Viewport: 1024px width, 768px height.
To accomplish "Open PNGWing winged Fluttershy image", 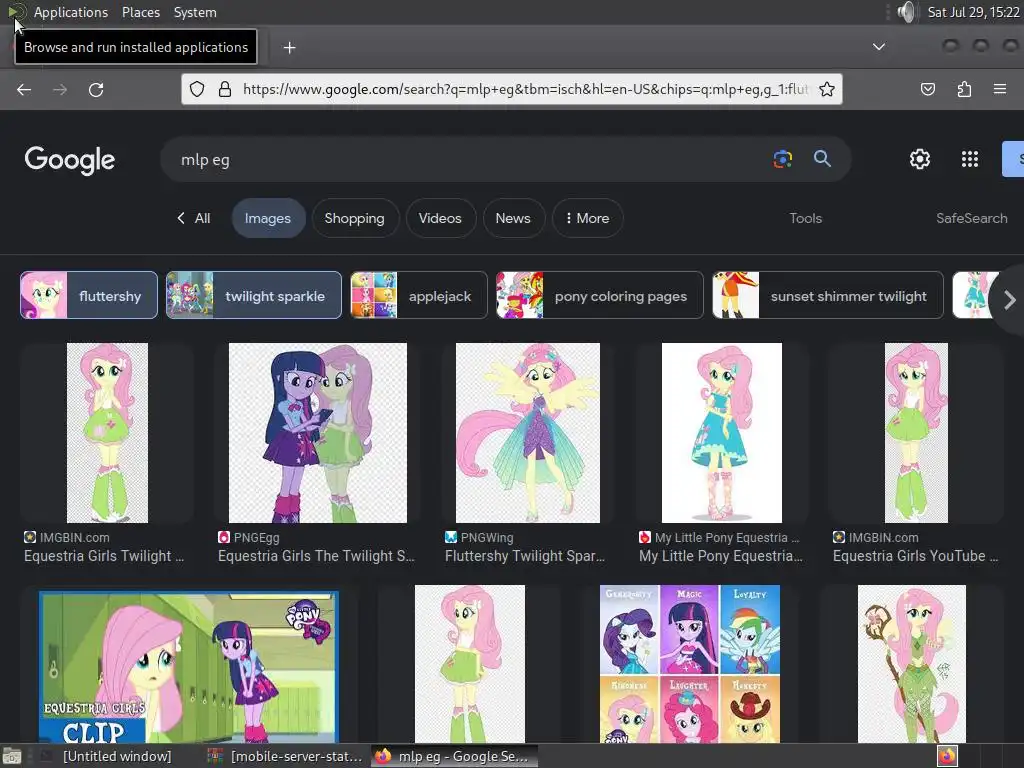I will pyautogui.click(x=528, y=432).
